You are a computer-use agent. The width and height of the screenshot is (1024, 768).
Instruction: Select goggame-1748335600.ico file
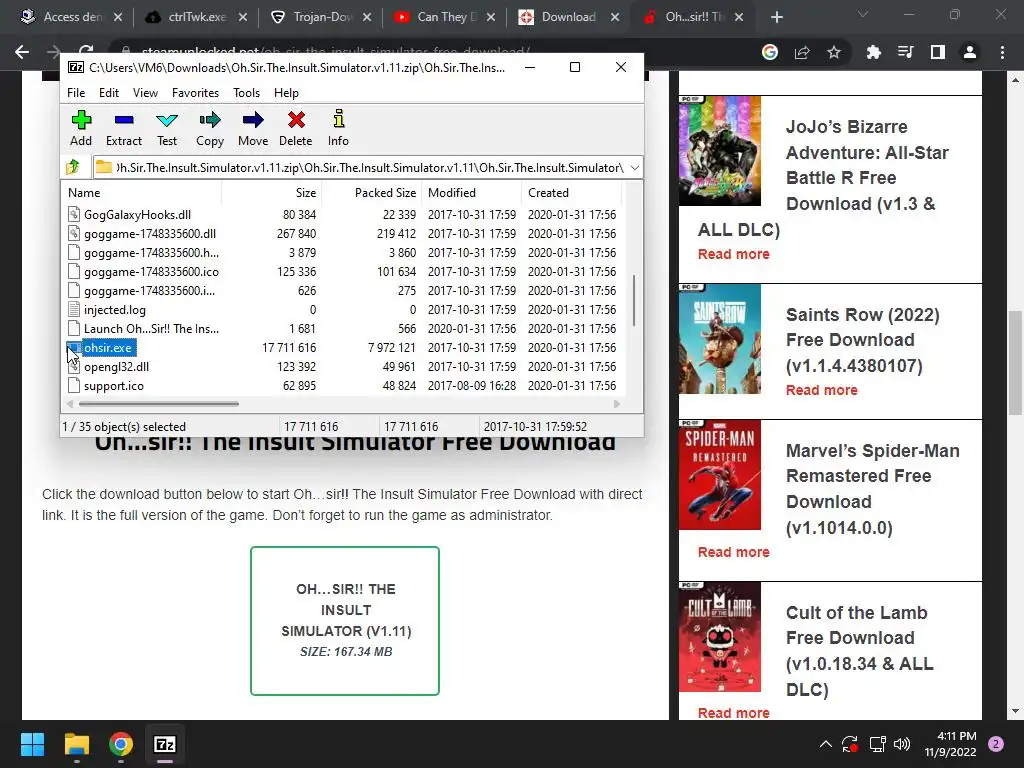coord(151,272)
